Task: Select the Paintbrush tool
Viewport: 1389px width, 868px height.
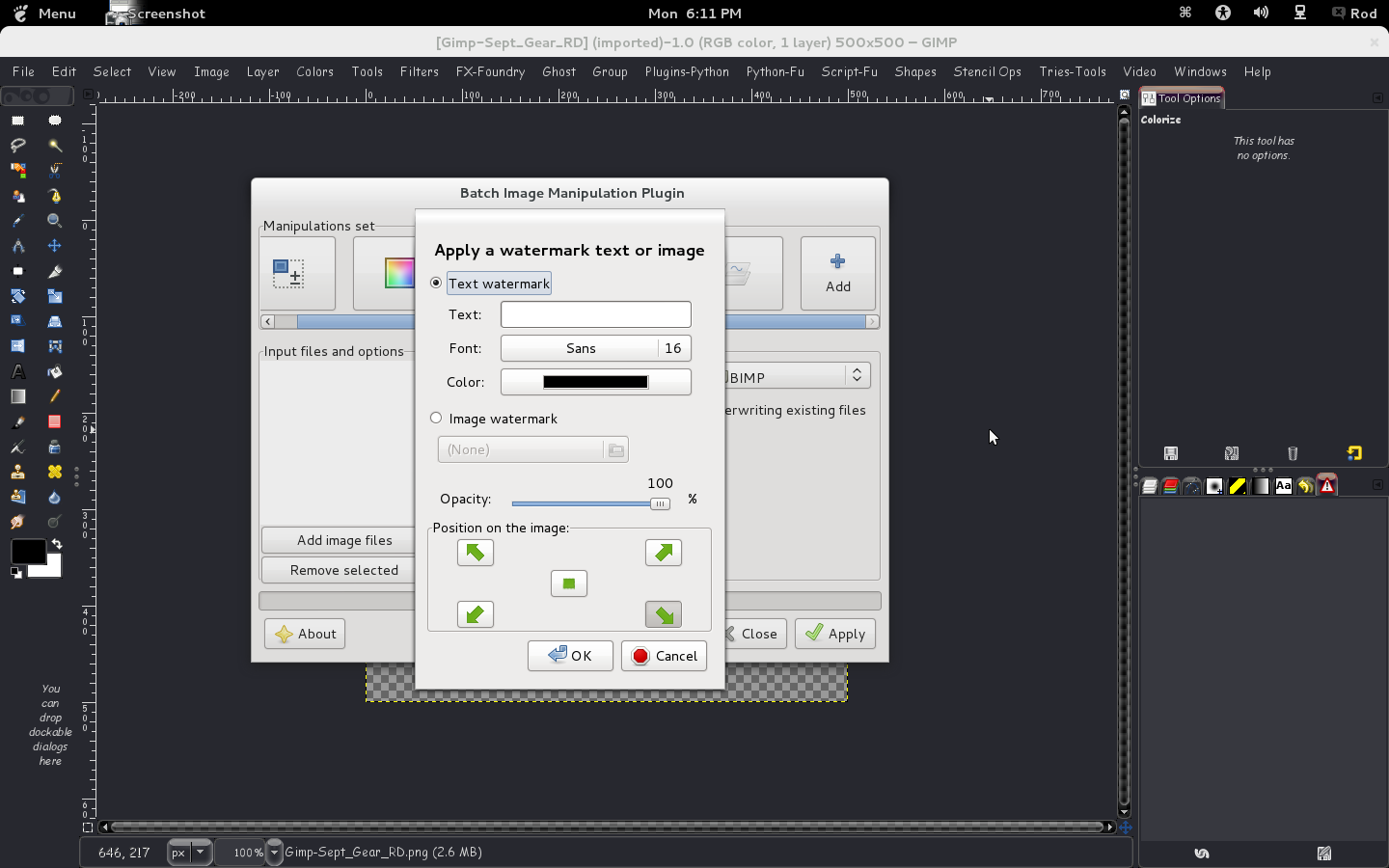Action: coord(17,421)
